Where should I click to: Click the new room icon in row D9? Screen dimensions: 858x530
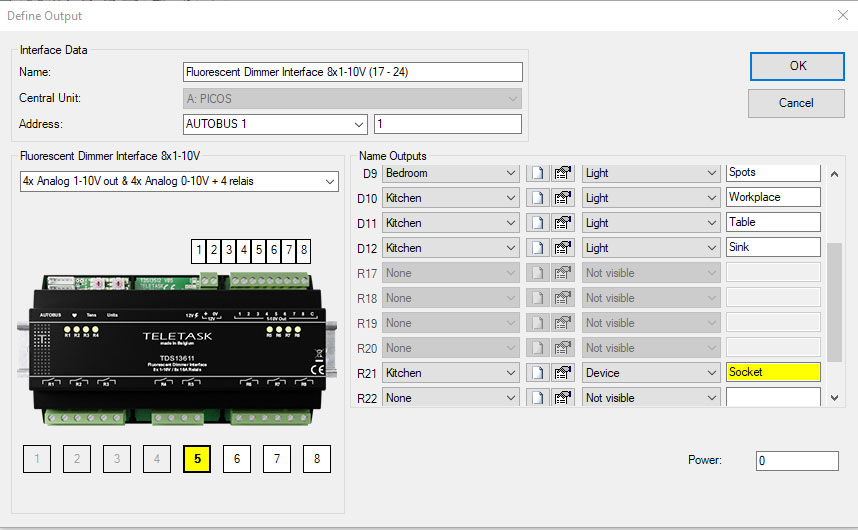(537, 173)
